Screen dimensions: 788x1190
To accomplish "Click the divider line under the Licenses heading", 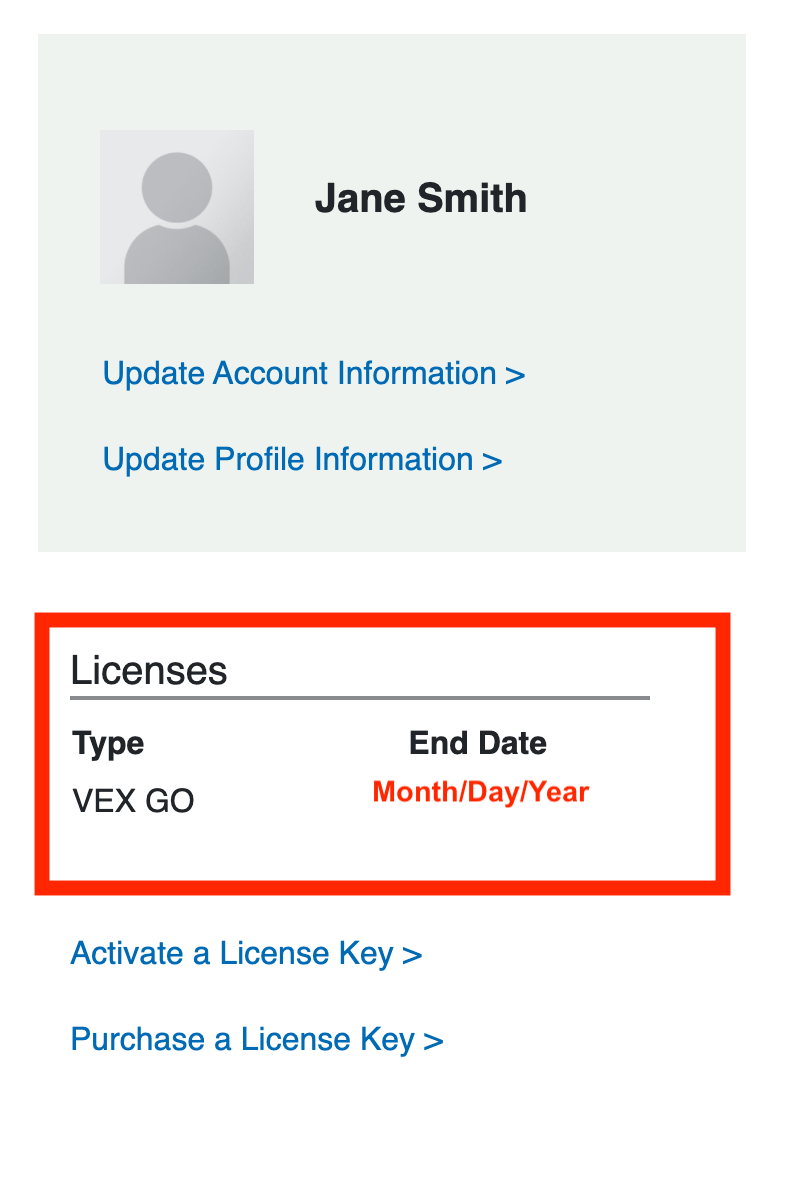I will pyautogui.click(x=360, y=697).
